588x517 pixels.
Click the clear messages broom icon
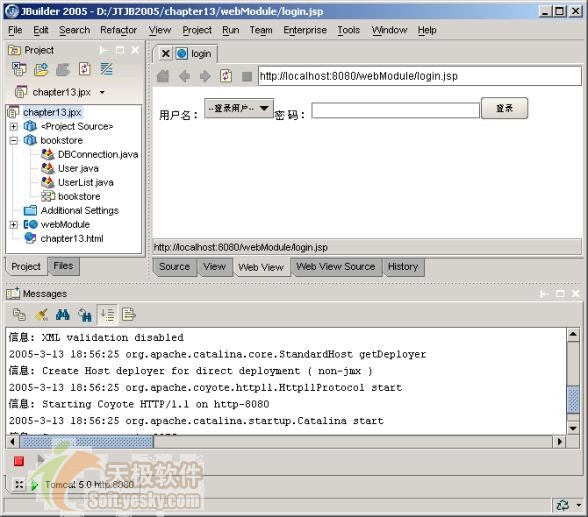(x=41, y=315)
